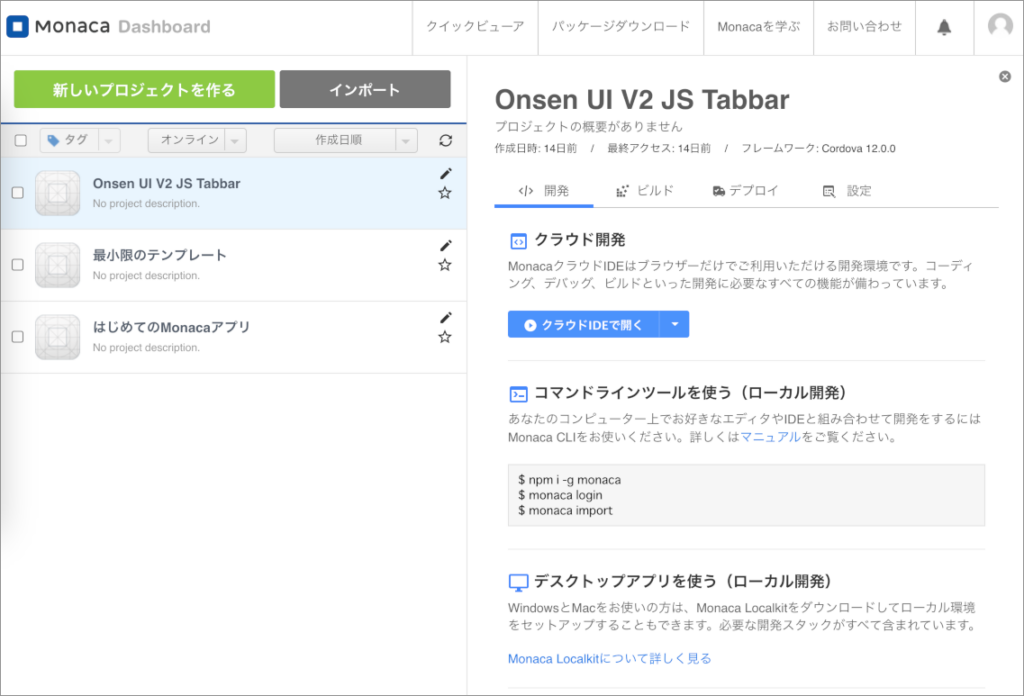This screenshot has width=1024, height=696.
Task: Click the notification bell icon
Action: [x=944, y=28]
